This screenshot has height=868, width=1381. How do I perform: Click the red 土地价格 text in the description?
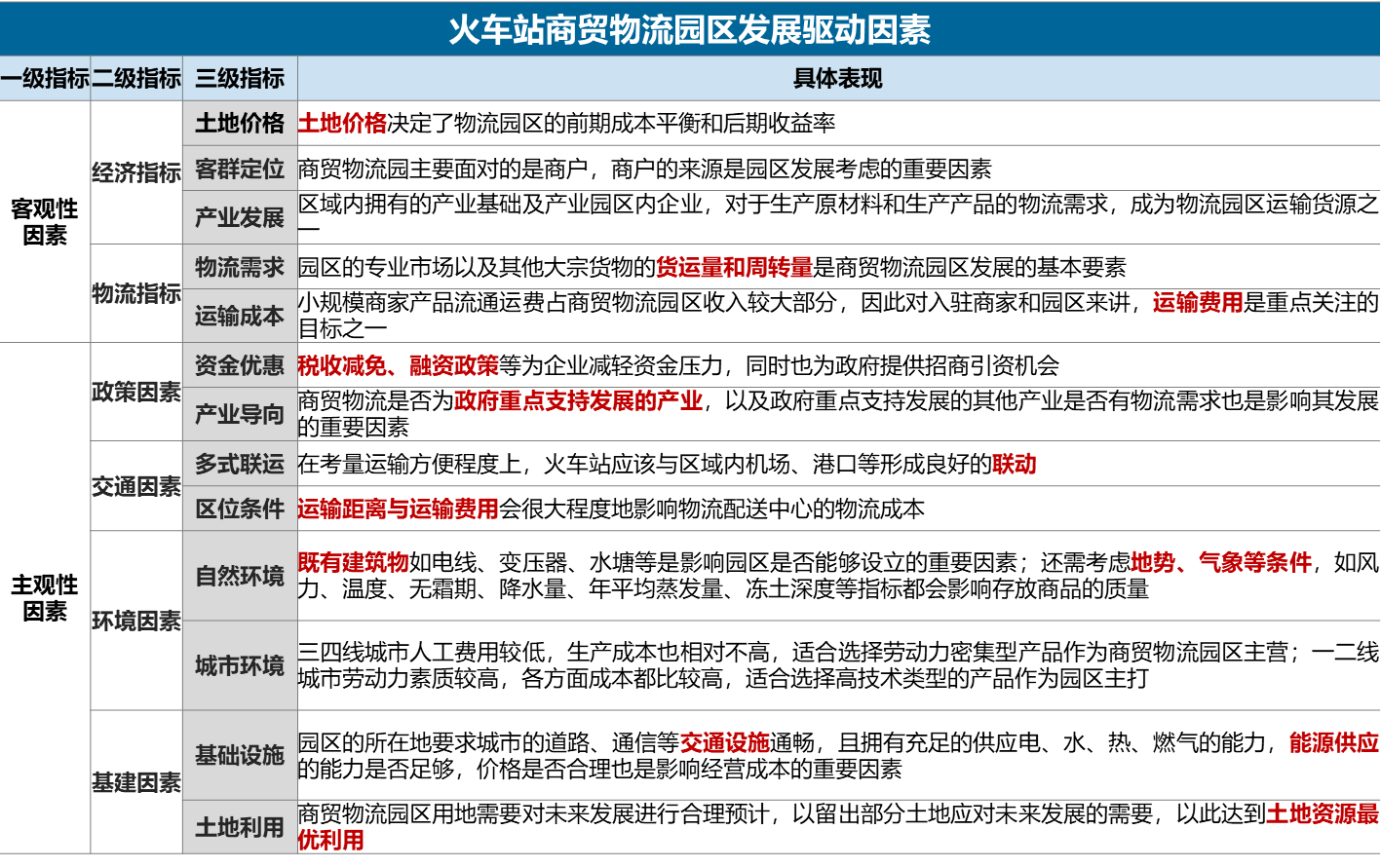(x=342, y=124)
